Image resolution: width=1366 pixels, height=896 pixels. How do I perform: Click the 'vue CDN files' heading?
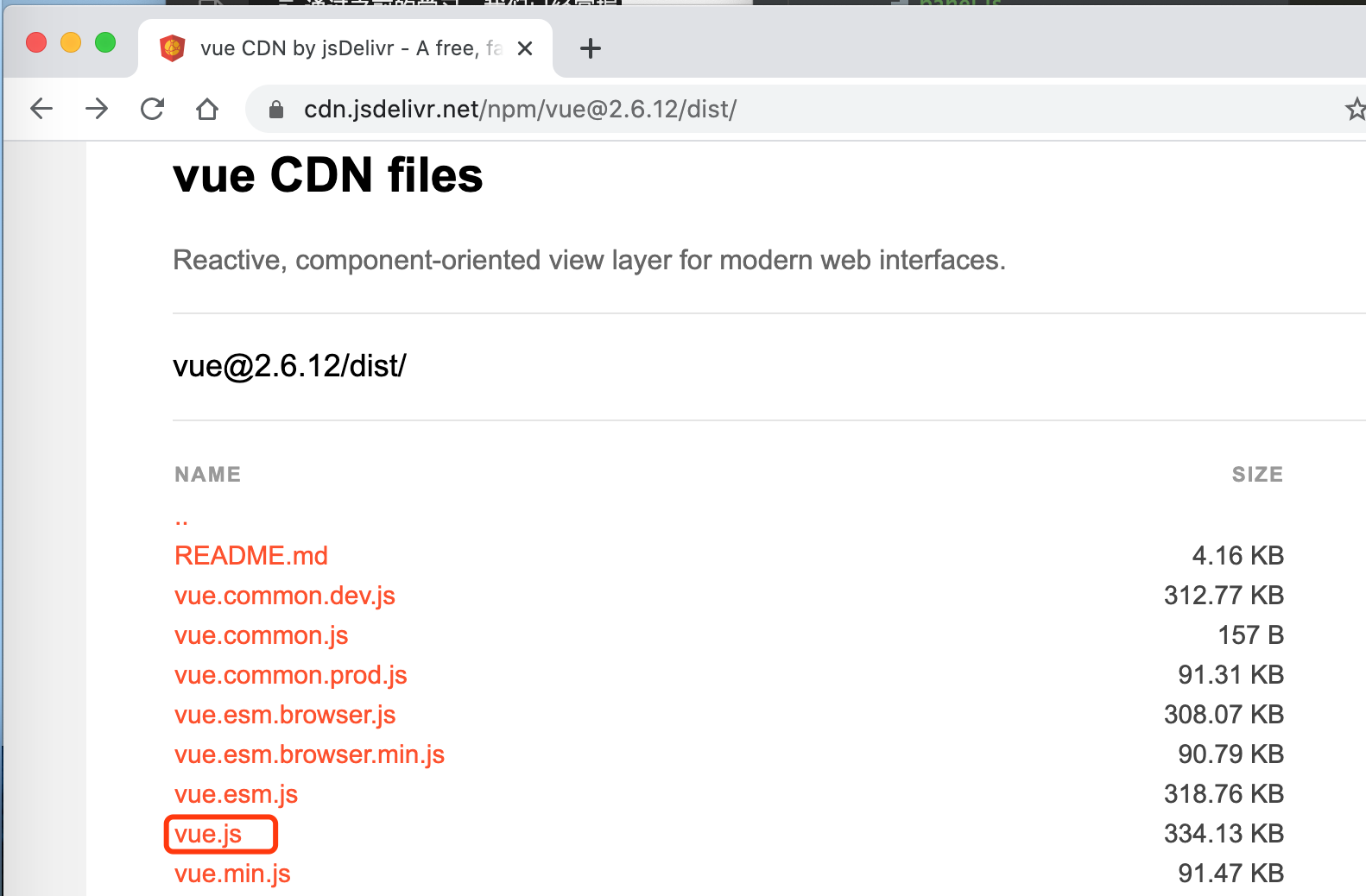pos(328,175)
